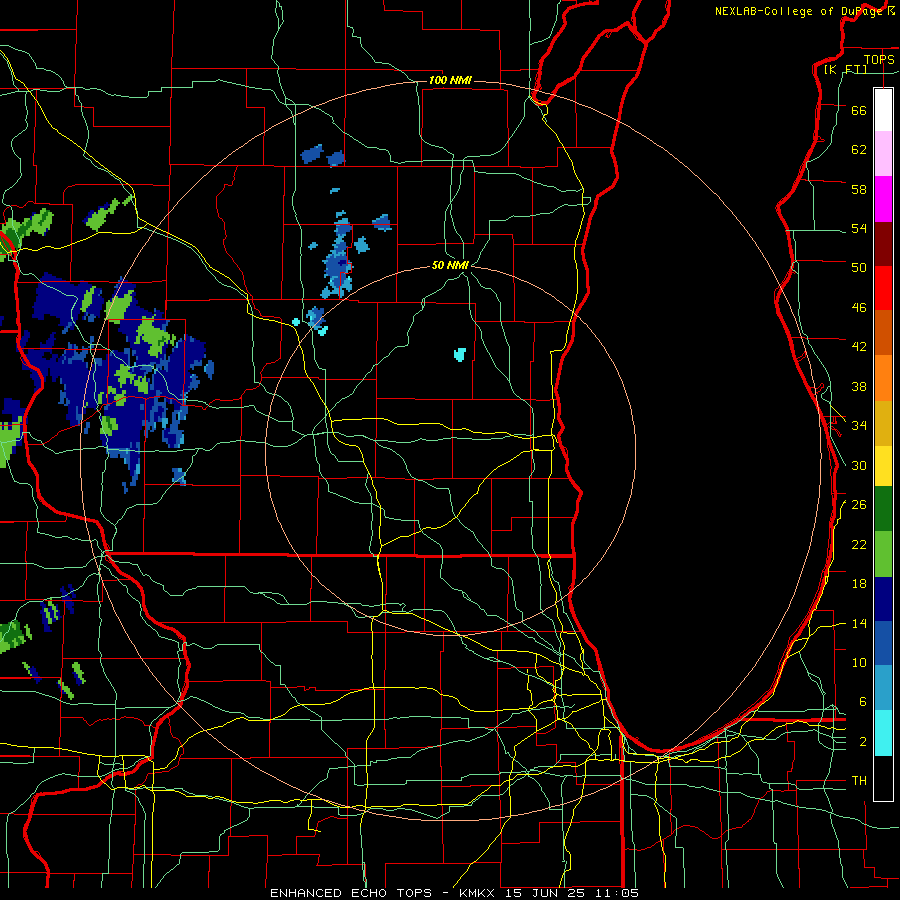Click the TOPS legend title

[x=879, y=59]
